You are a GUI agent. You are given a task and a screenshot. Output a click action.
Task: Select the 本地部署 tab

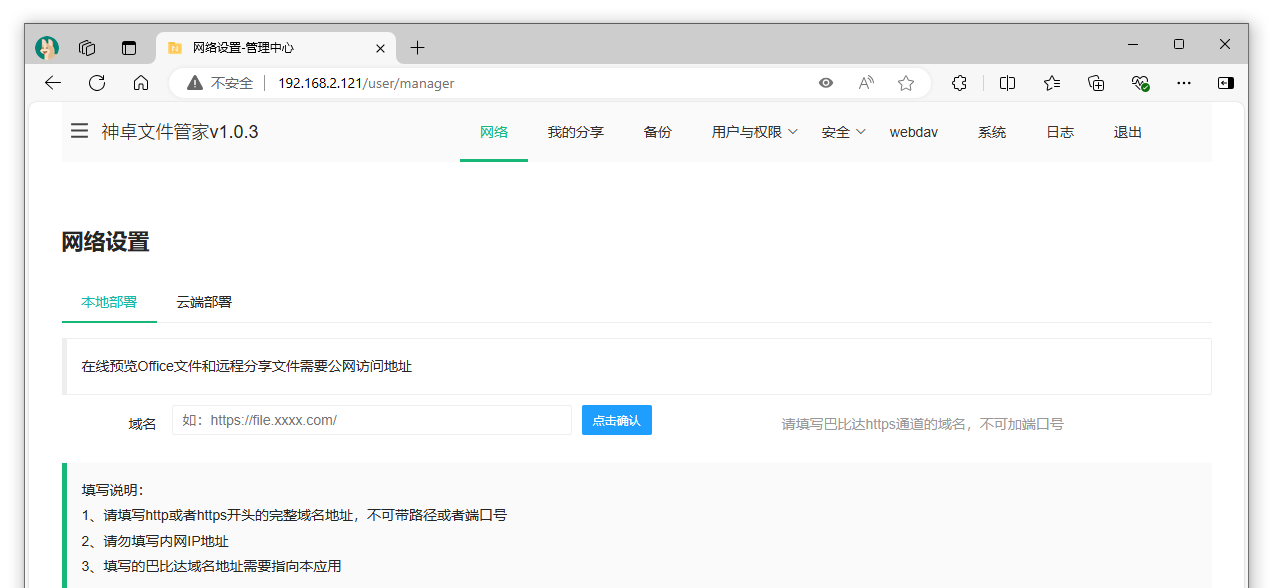pos(109,302)
